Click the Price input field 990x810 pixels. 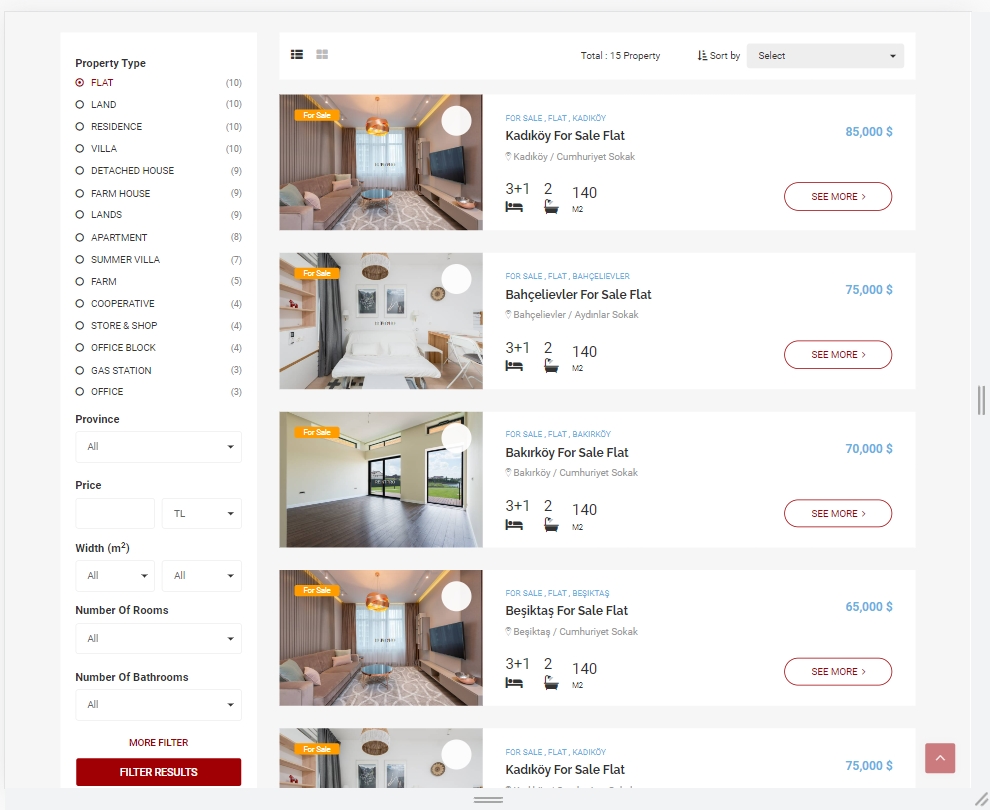[115, 513]
